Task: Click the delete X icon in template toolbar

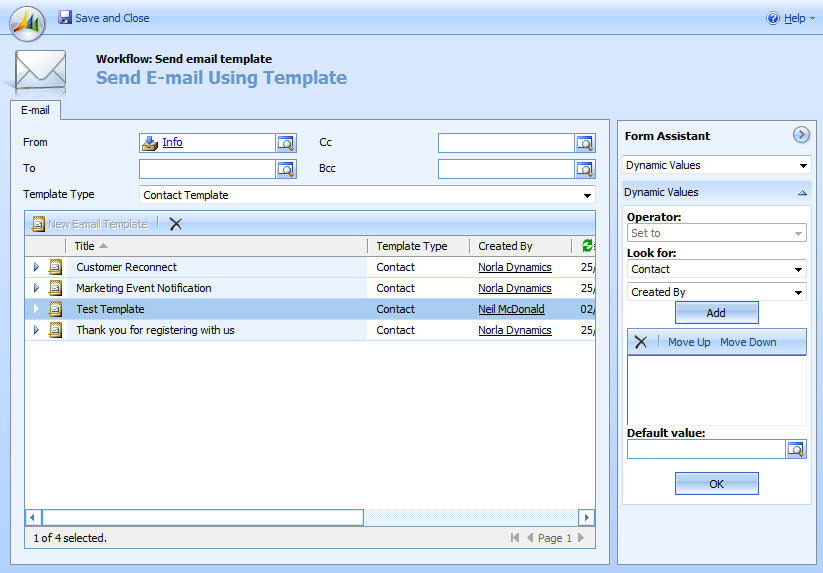Action: 176,224
